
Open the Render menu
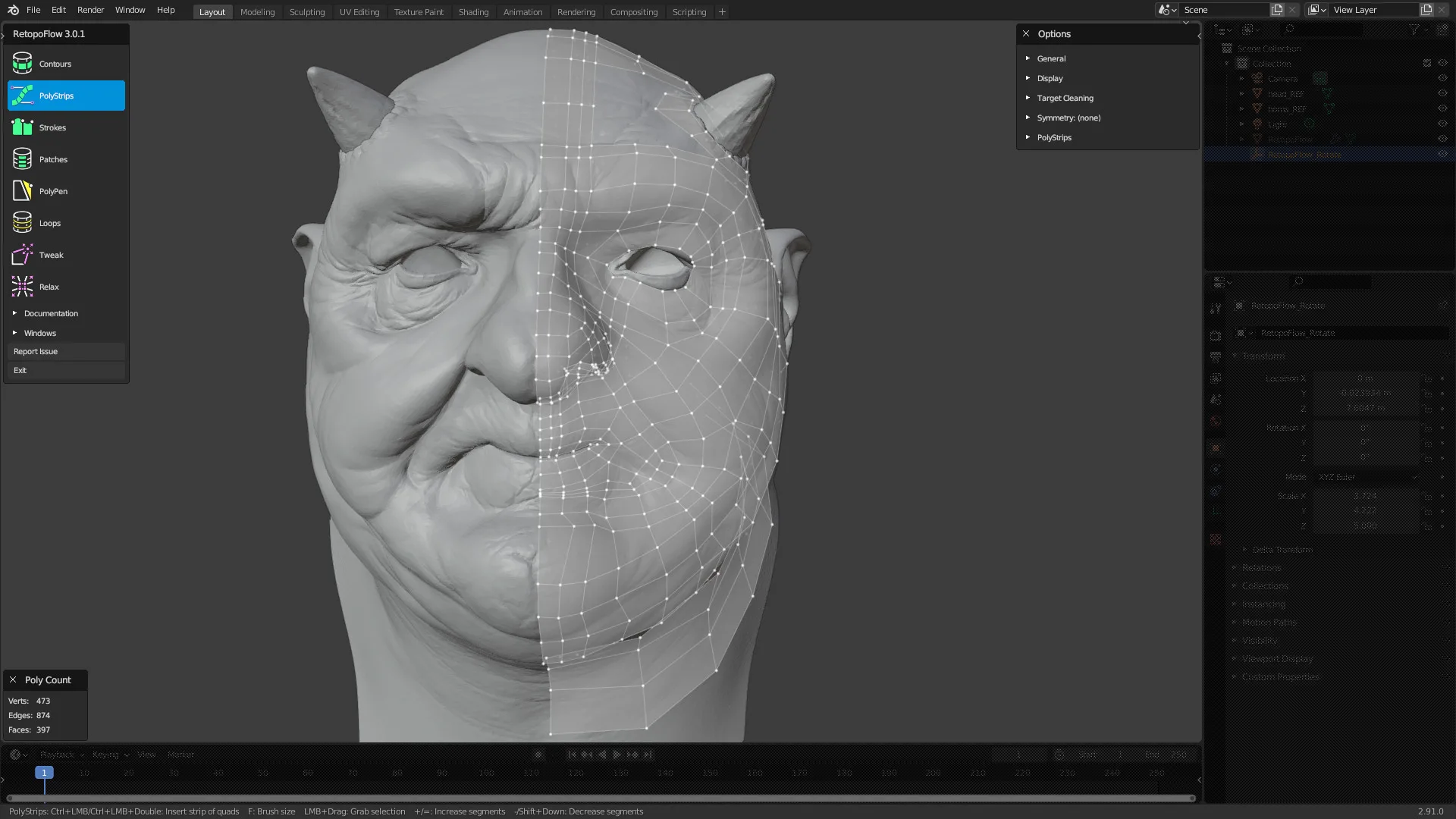(90, 10)
